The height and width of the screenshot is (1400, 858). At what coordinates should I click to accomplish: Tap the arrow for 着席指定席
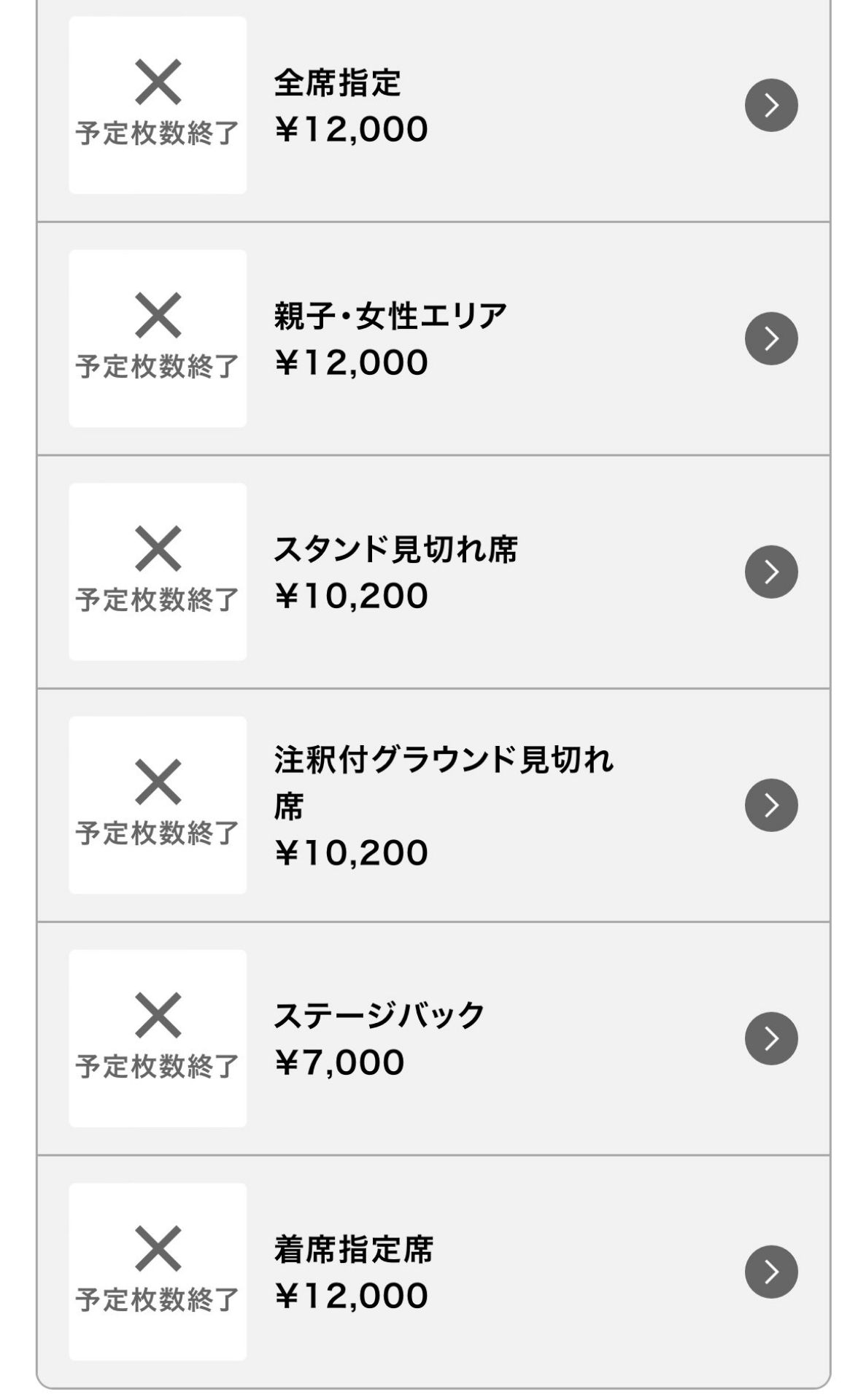pos(771,1272)
